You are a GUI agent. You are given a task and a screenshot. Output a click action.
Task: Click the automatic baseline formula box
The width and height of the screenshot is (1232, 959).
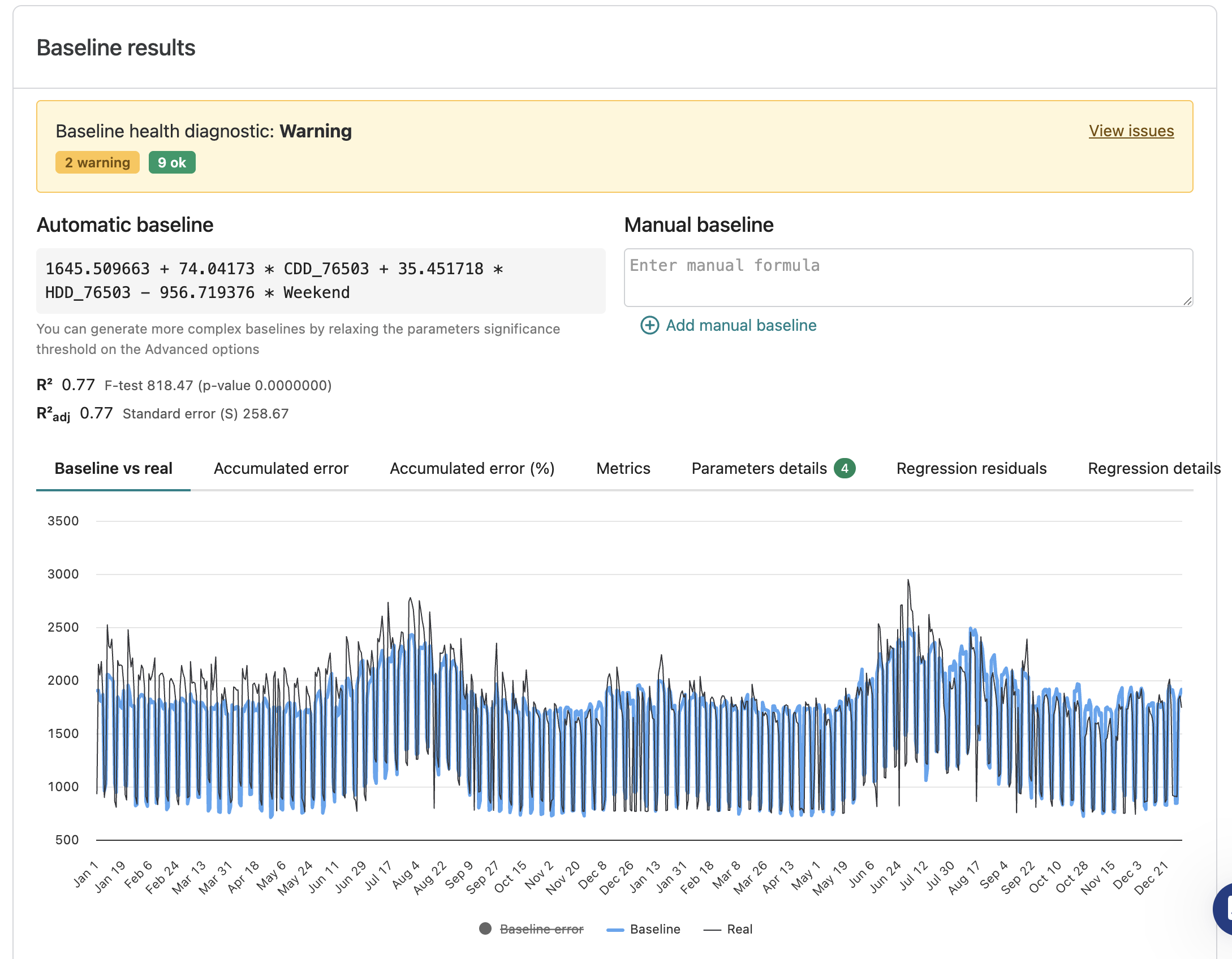click(x=321, y=280)
